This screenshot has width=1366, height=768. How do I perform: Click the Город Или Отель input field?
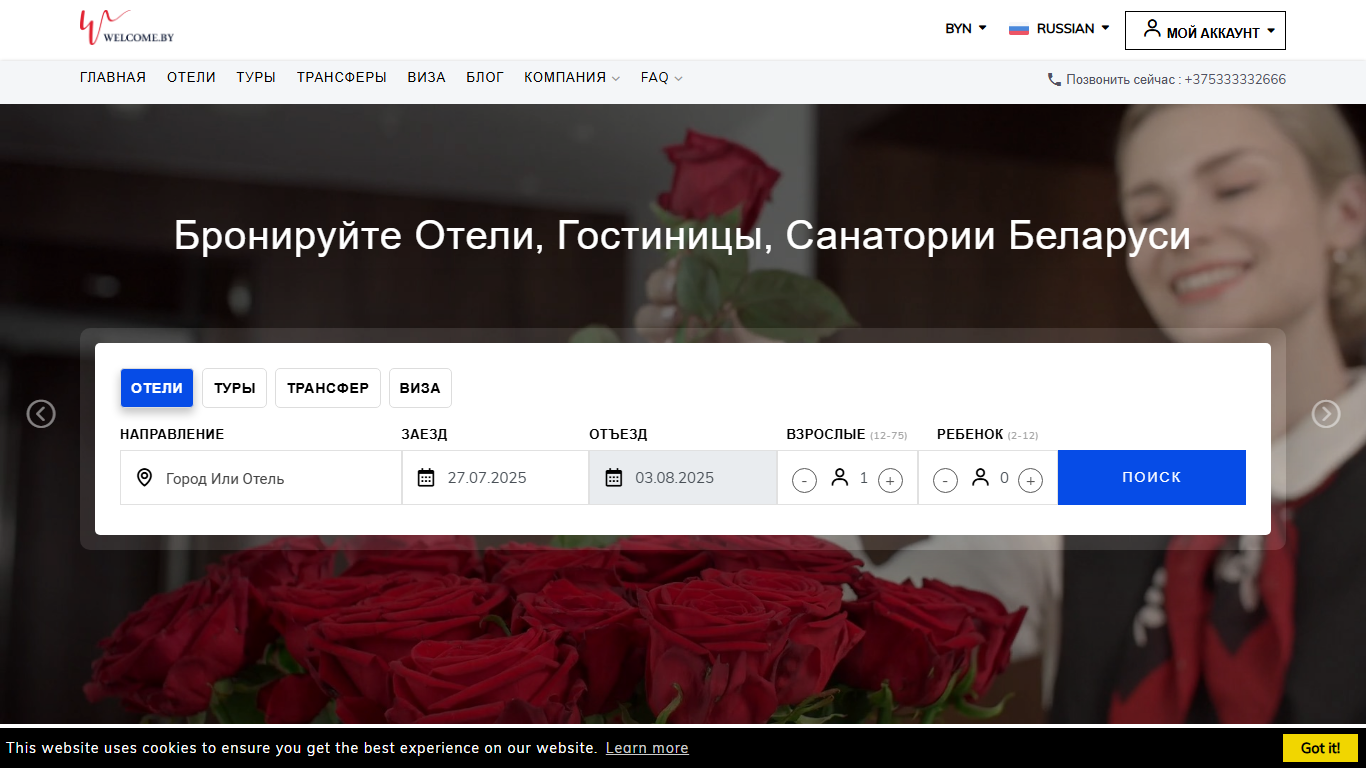tap(261, 478)
